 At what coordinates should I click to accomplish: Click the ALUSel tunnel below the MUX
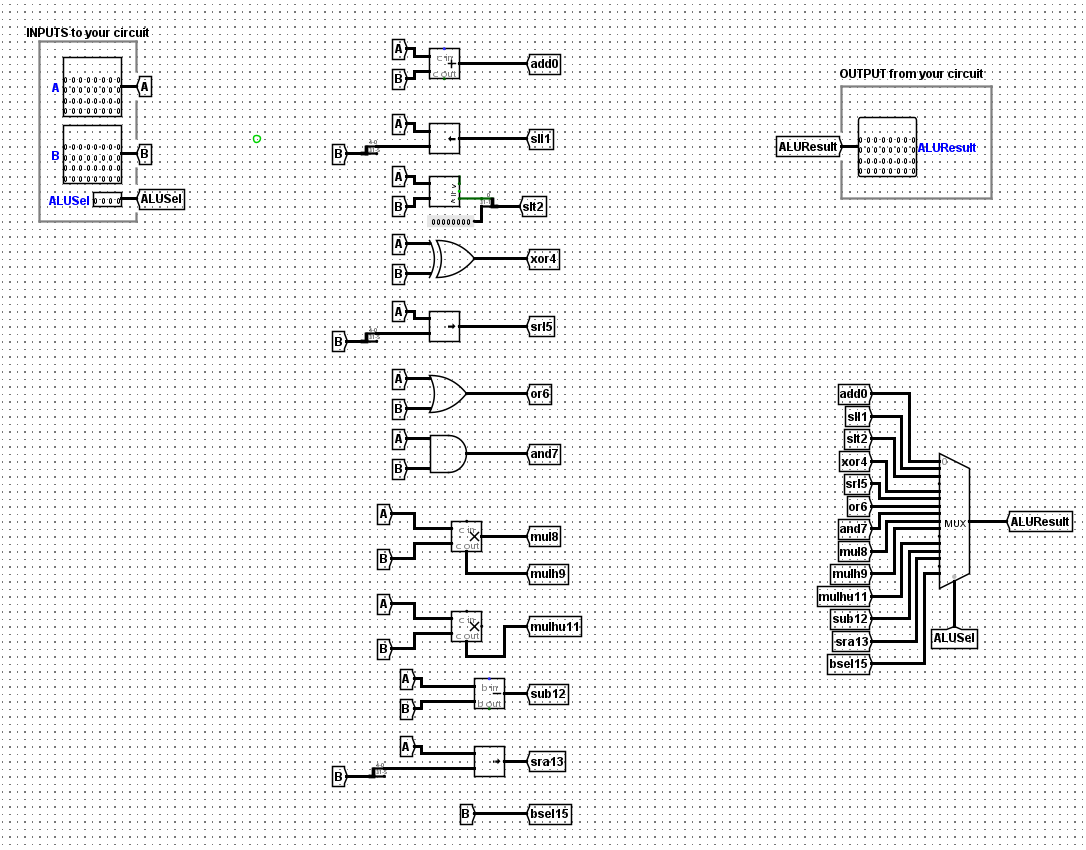pyautogui.click(x=953, y=636)
